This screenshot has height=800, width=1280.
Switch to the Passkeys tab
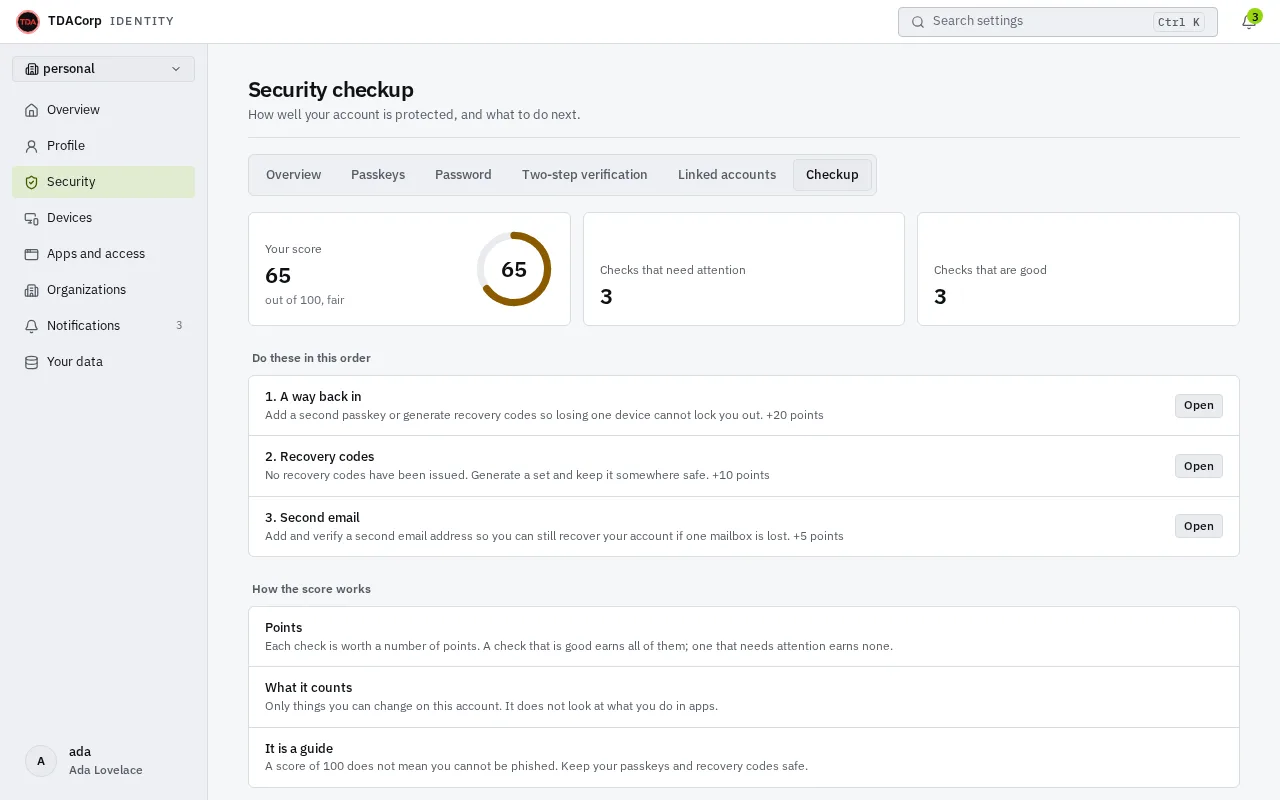coord(378,175)
